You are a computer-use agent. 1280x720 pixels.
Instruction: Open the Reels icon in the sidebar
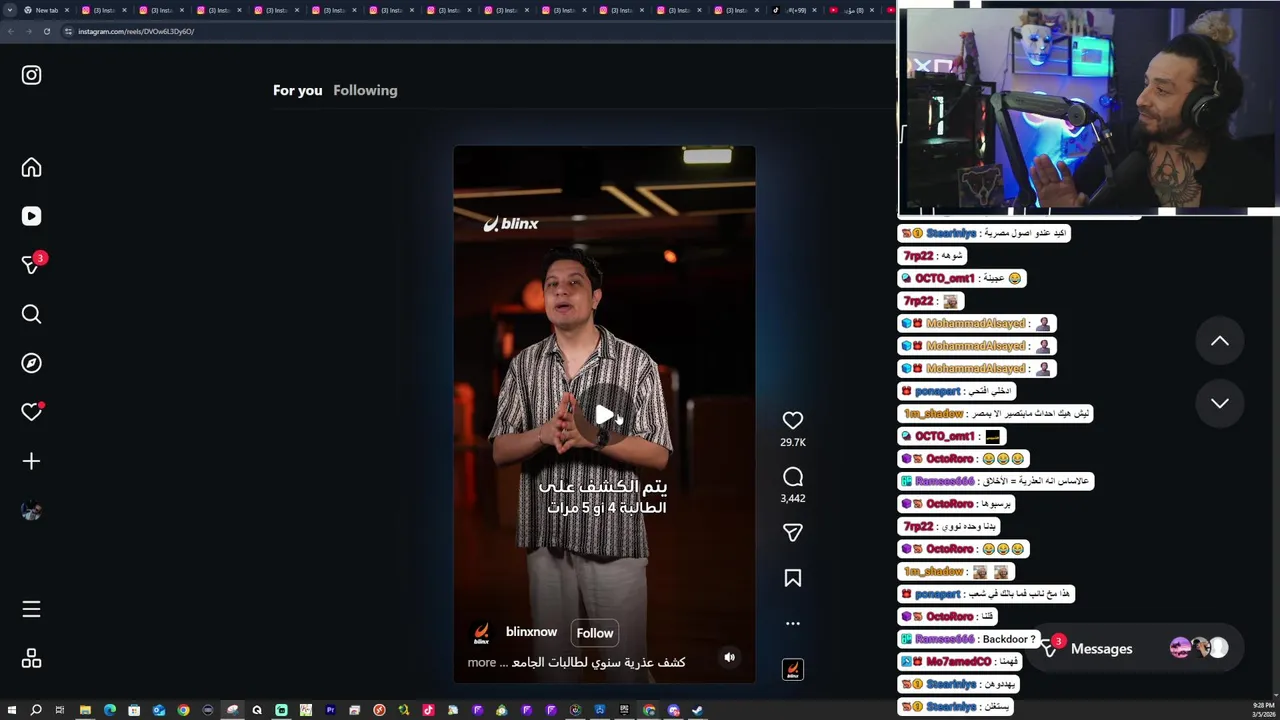click(x=31, y=216)
